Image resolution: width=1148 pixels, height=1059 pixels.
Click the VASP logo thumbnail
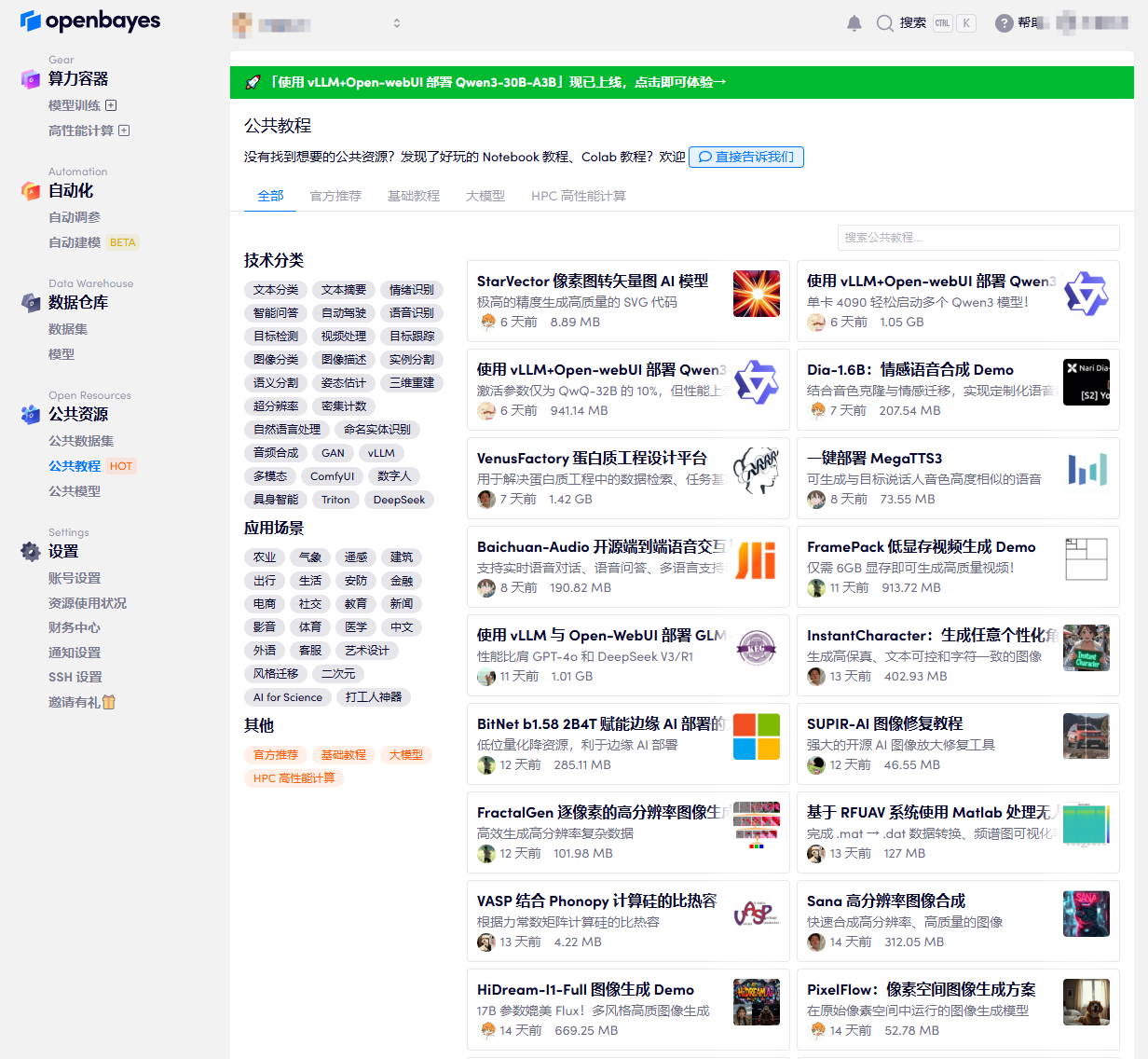tap(757, 914)
